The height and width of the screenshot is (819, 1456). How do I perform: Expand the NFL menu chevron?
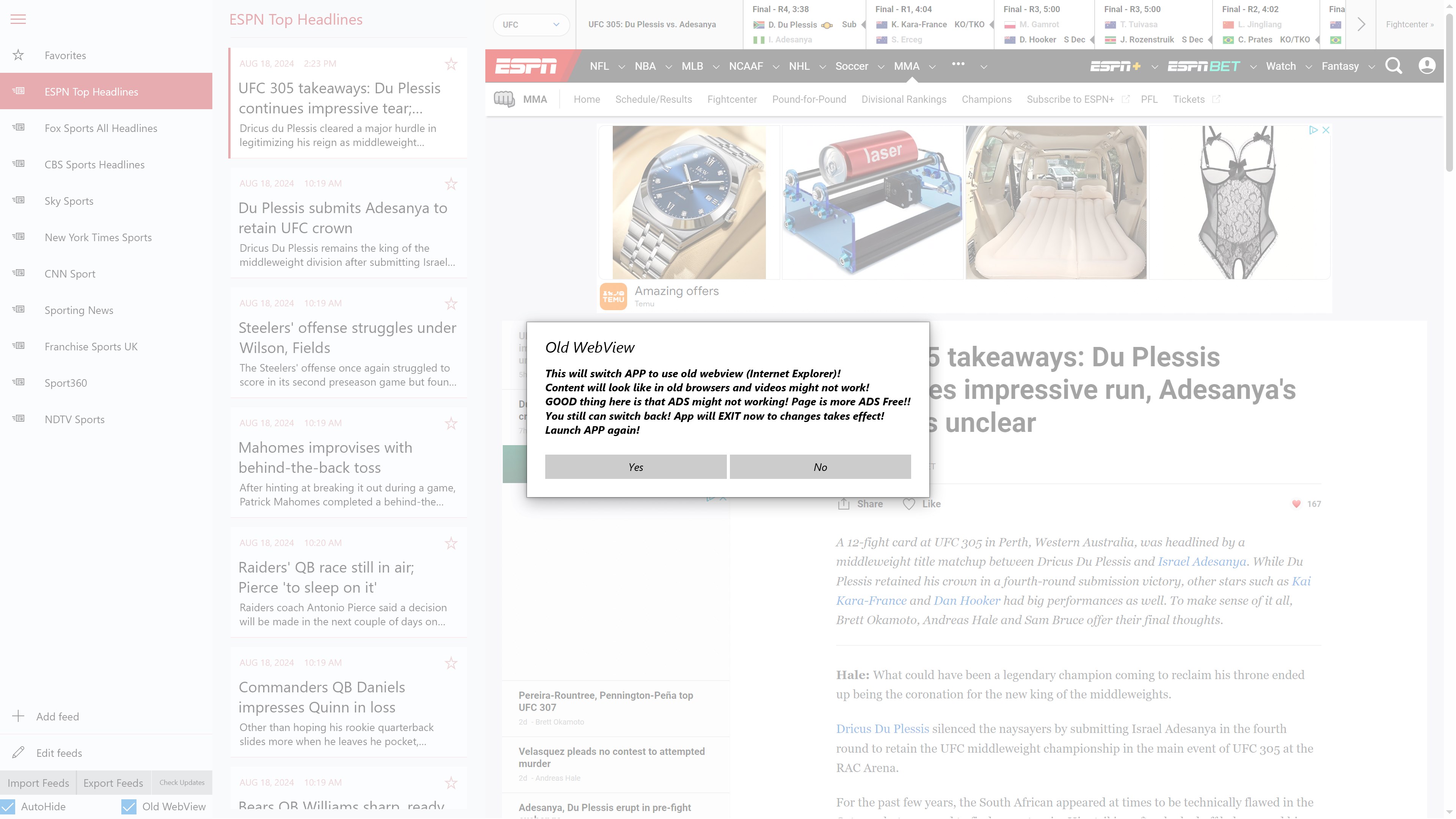pyautogui.click(x=622, y=67)
